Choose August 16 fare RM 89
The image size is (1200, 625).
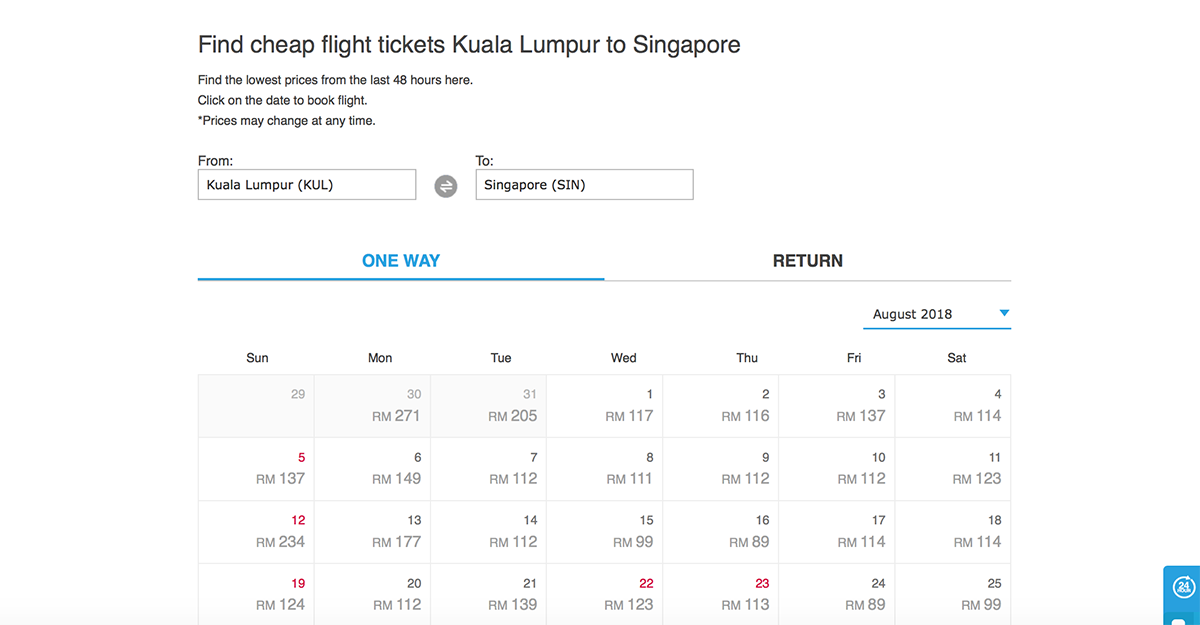[x=721, y=532]
